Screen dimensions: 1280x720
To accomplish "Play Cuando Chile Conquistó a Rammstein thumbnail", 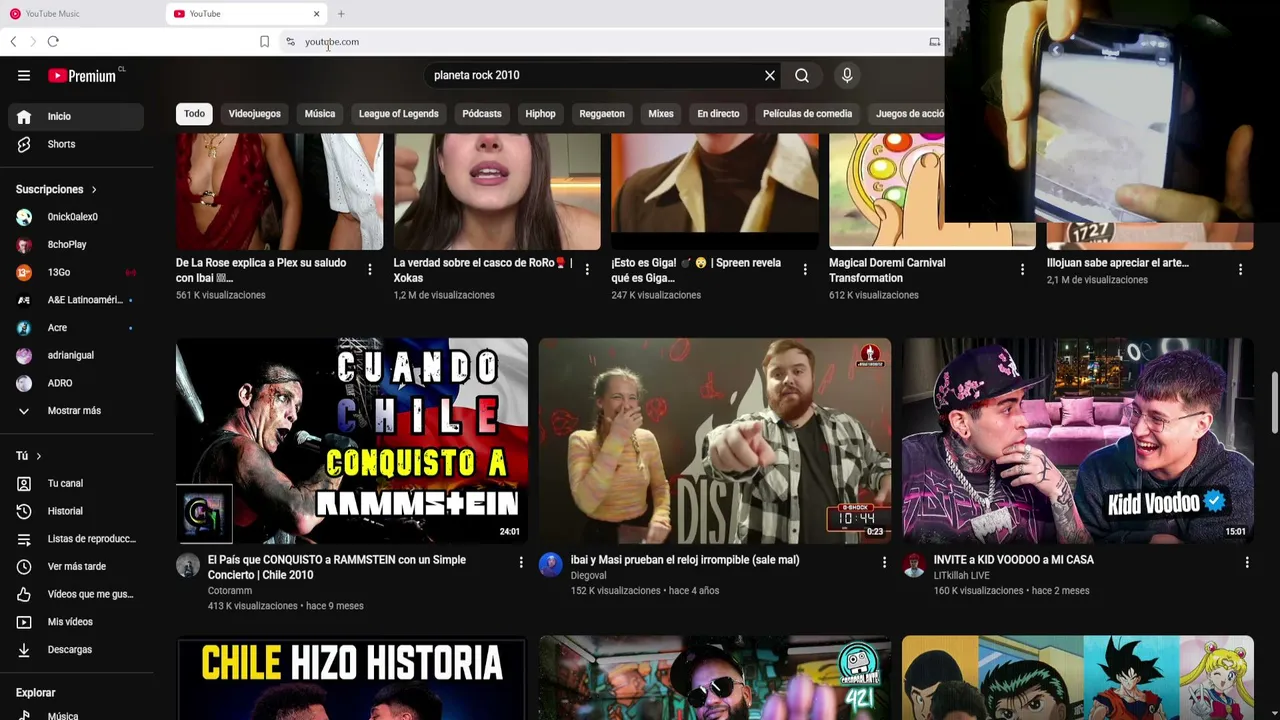I will pos(352,441).
